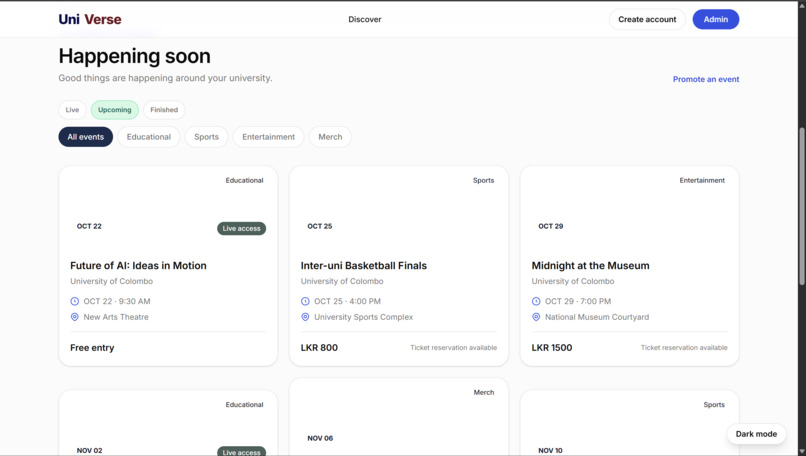Screen dimensions: 806x456
Task: Filter by Educational category
Action: pos(149,137)
